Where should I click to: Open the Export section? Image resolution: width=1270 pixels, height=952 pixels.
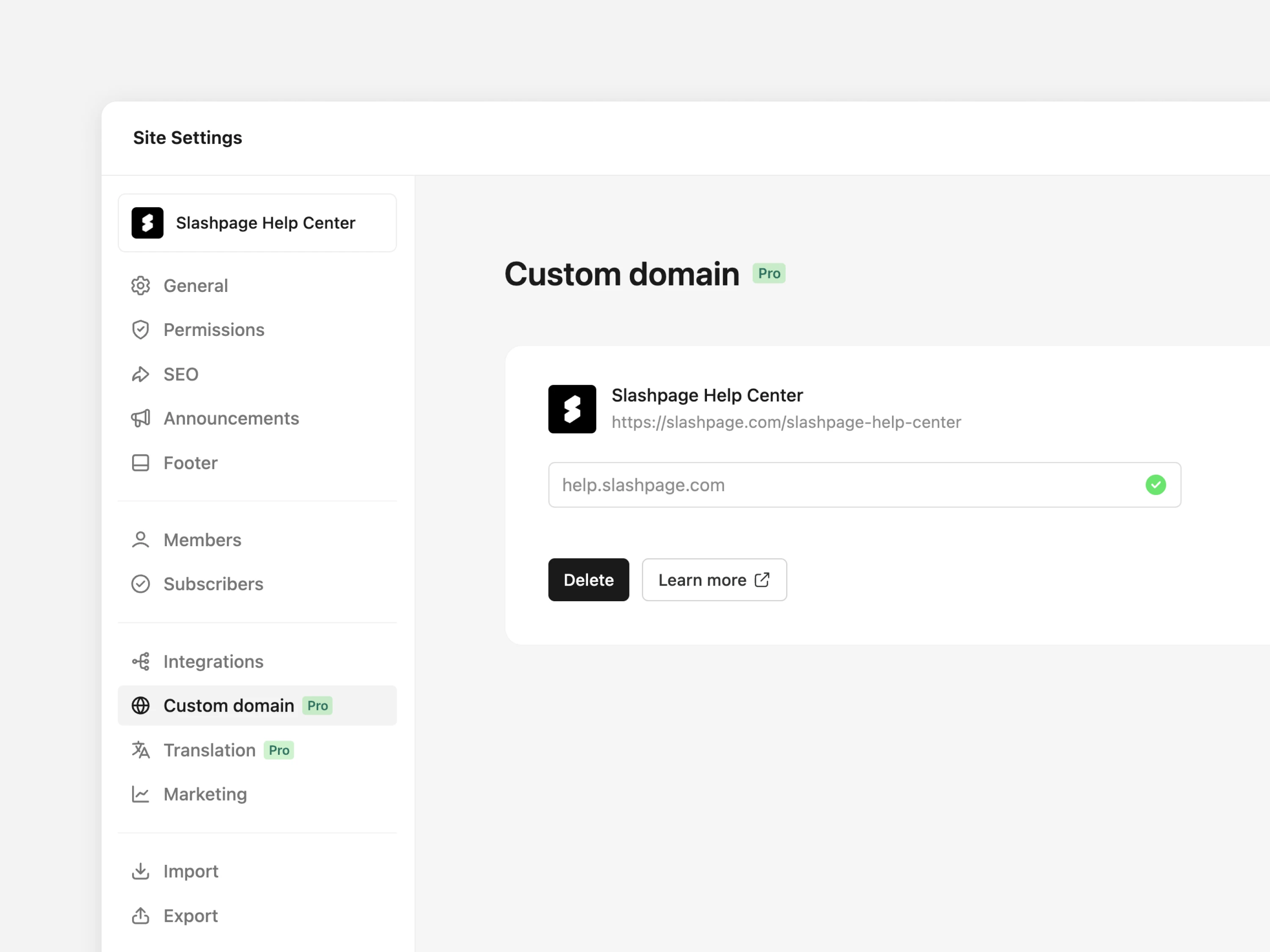[257, 916]
